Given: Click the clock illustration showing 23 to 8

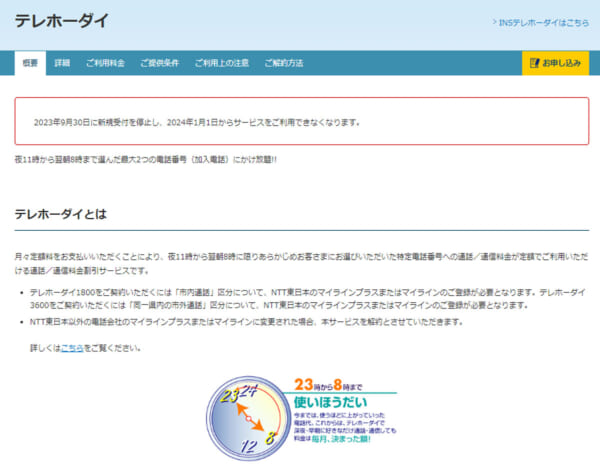Looking at the screenshot, I should pos(249,418).
